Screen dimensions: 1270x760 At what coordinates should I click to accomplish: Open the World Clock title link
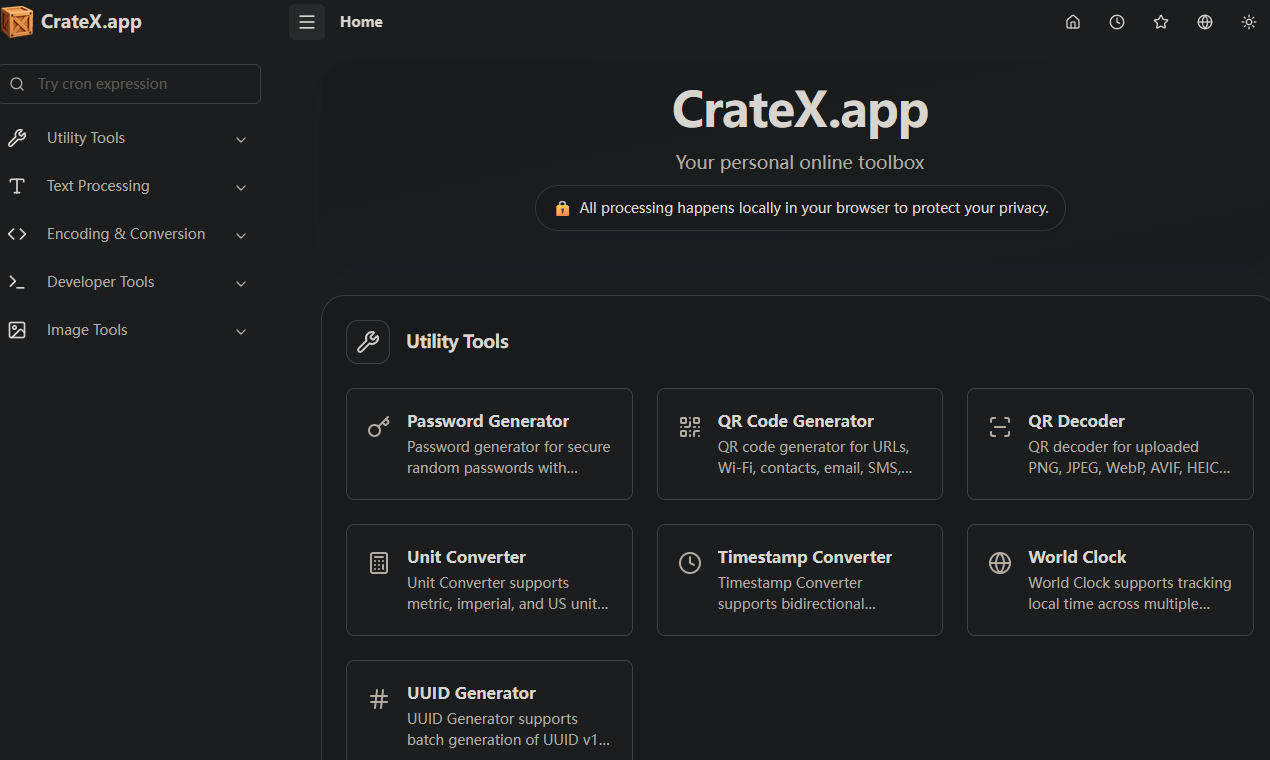[x=1077, y=557]
